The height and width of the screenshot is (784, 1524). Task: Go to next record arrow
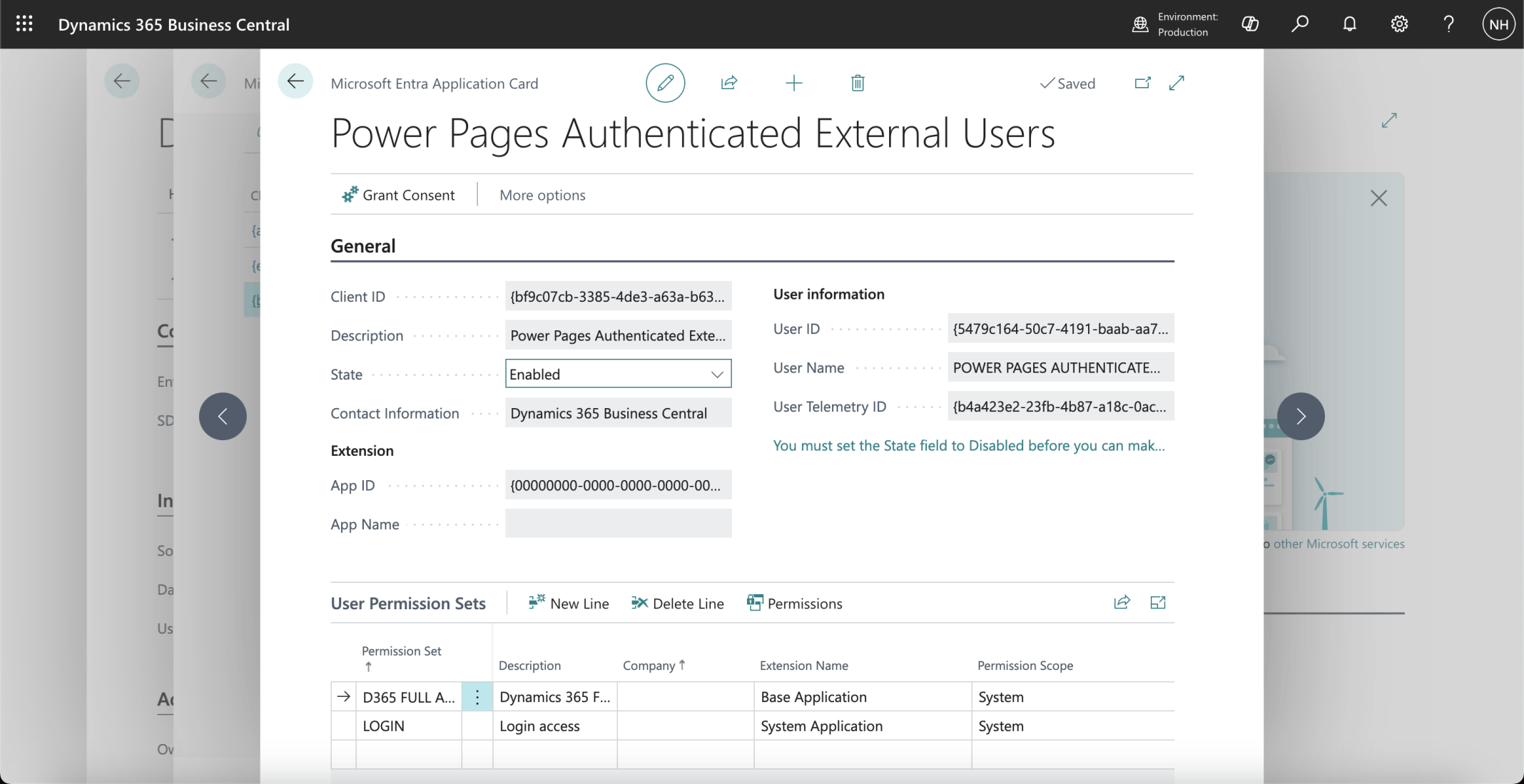(x=1300, y=416)
